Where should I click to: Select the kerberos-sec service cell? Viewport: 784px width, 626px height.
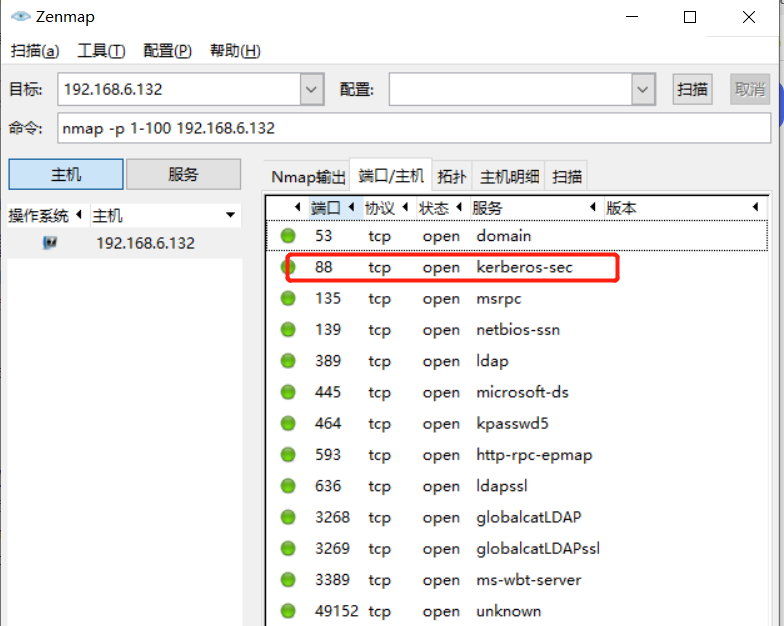pyautogui.click(x=524, y=267)
